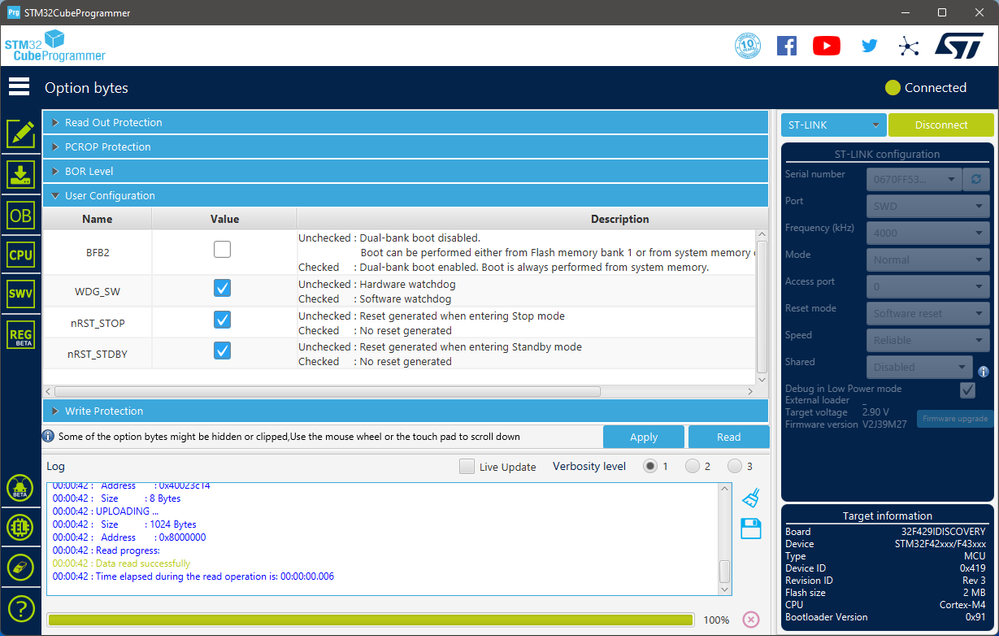This screenshot has height=636, width=999.
Task: Open the Access port dropdown
Action: point(928,287)
